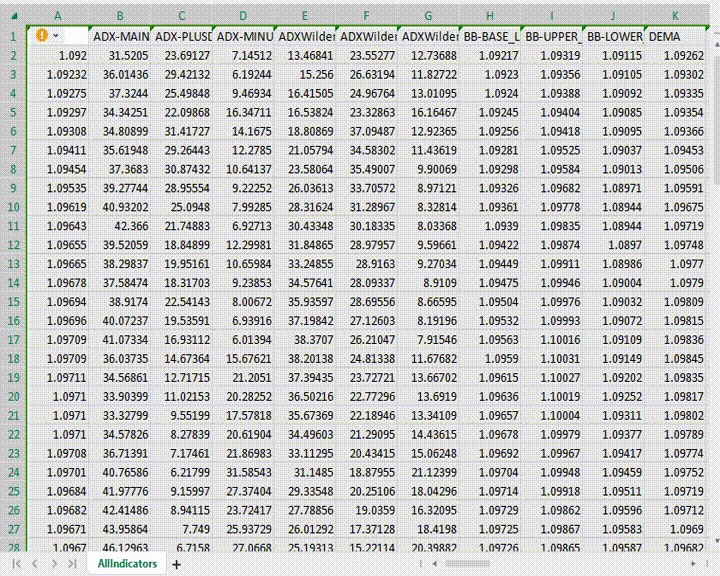Click the error warning icon in cell A1
720x576 pixels.
pyautogui.click(x=41, y=35)
